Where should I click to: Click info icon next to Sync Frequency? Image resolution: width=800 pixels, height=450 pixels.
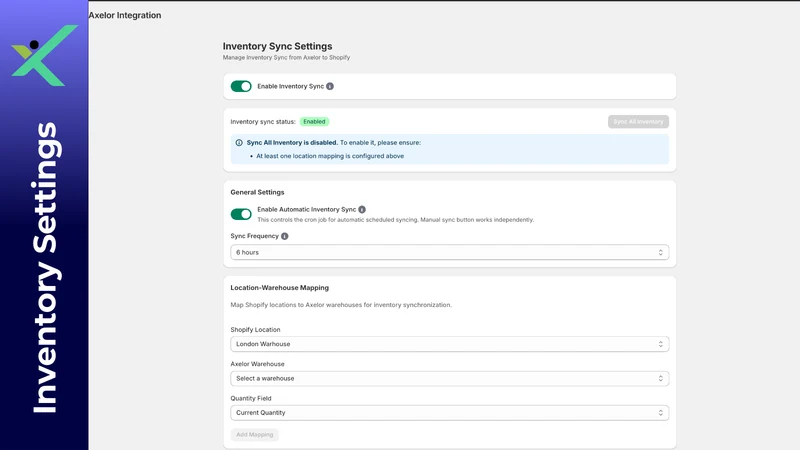[285, 236]
